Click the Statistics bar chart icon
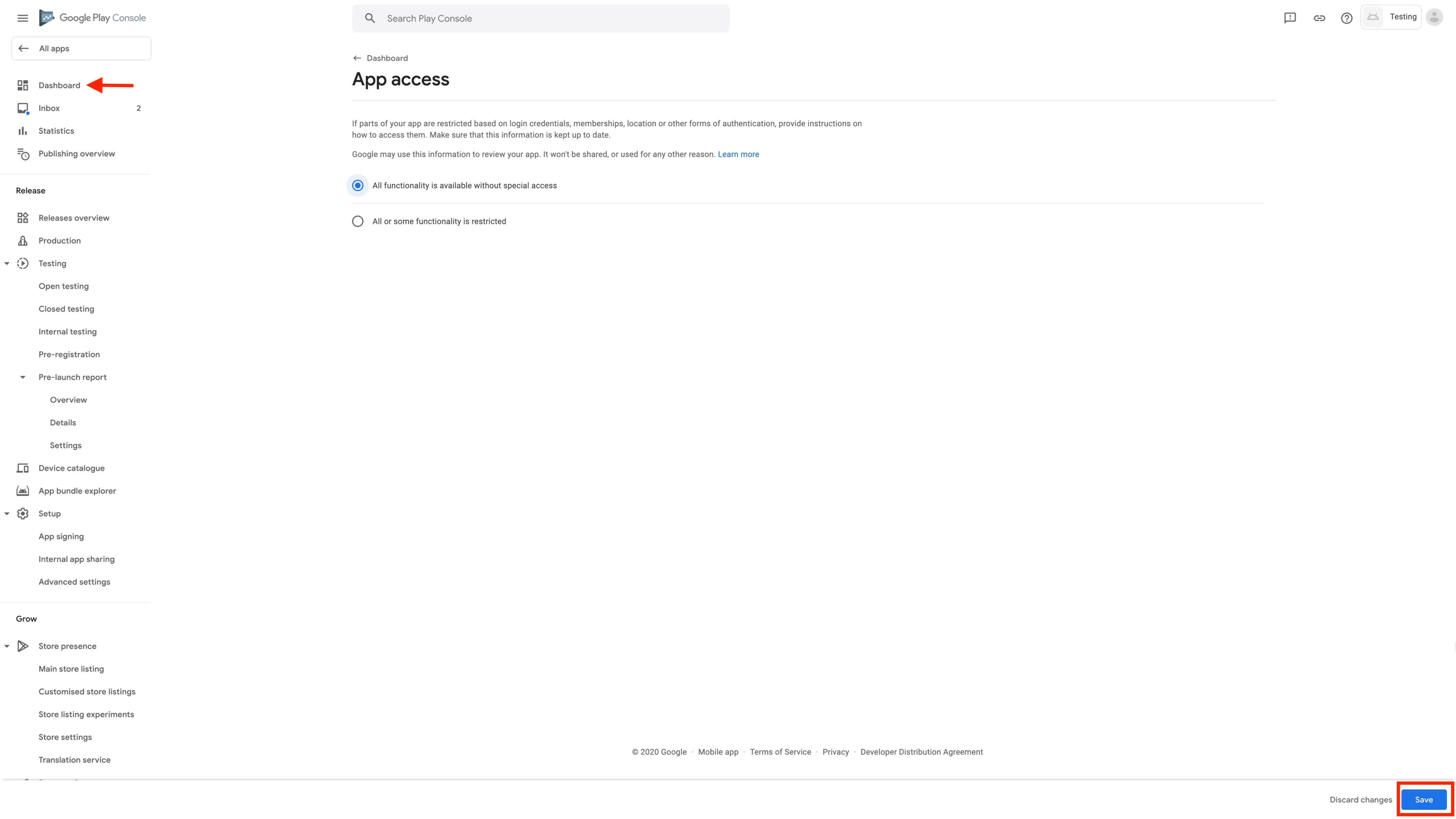 pos(23,131)
